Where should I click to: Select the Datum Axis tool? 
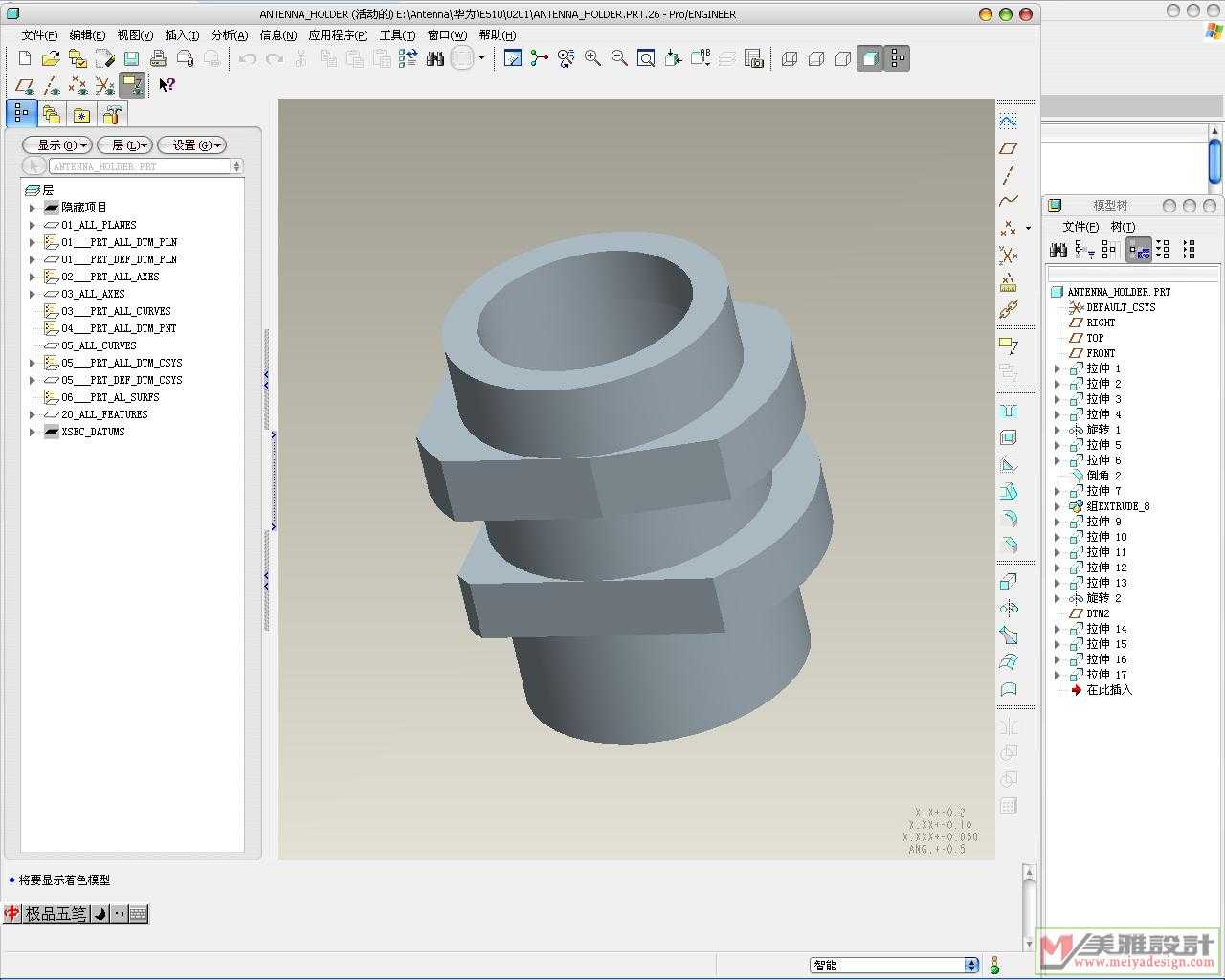pos(1008,175)
